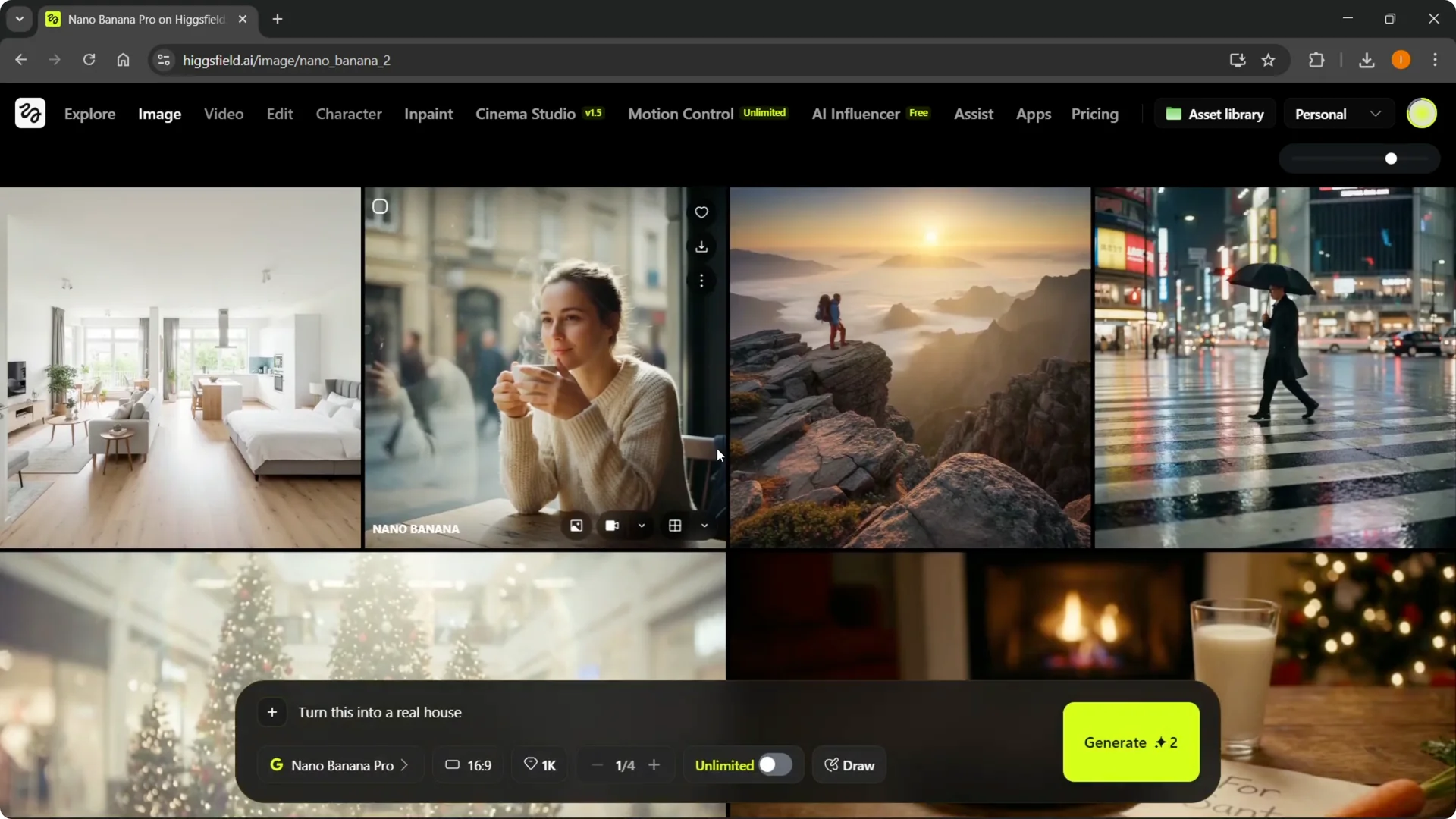Toggle the Unlimited switch

[774, 764]
